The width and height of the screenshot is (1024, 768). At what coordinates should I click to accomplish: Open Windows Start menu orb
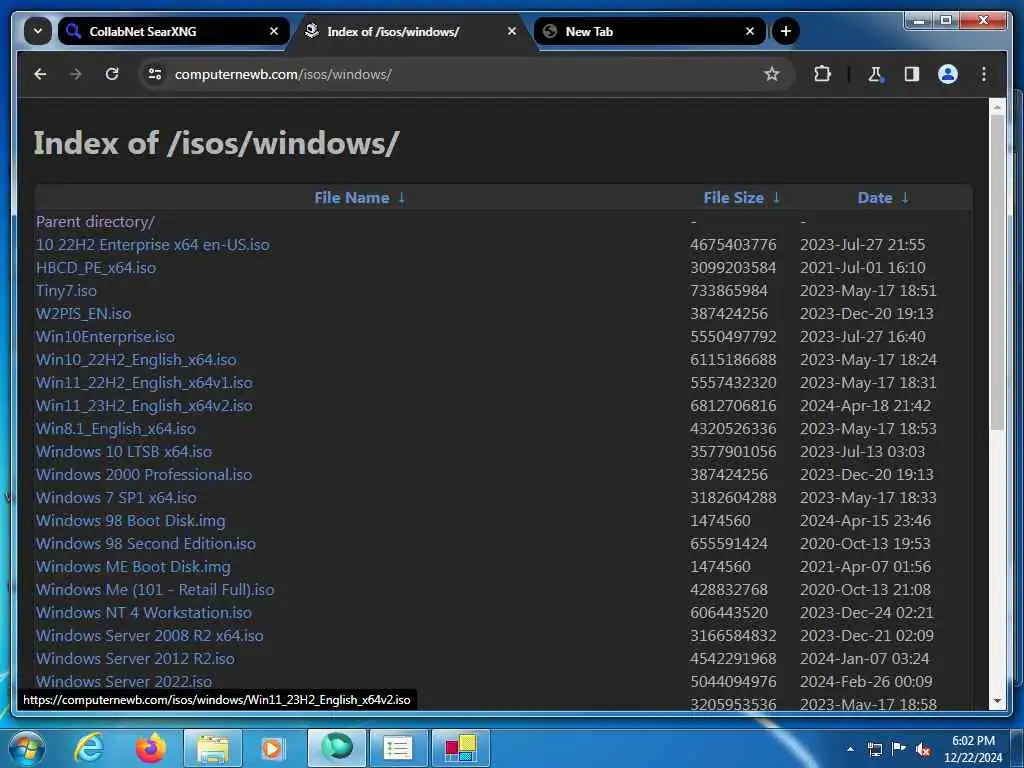click(x=25, y=748)
